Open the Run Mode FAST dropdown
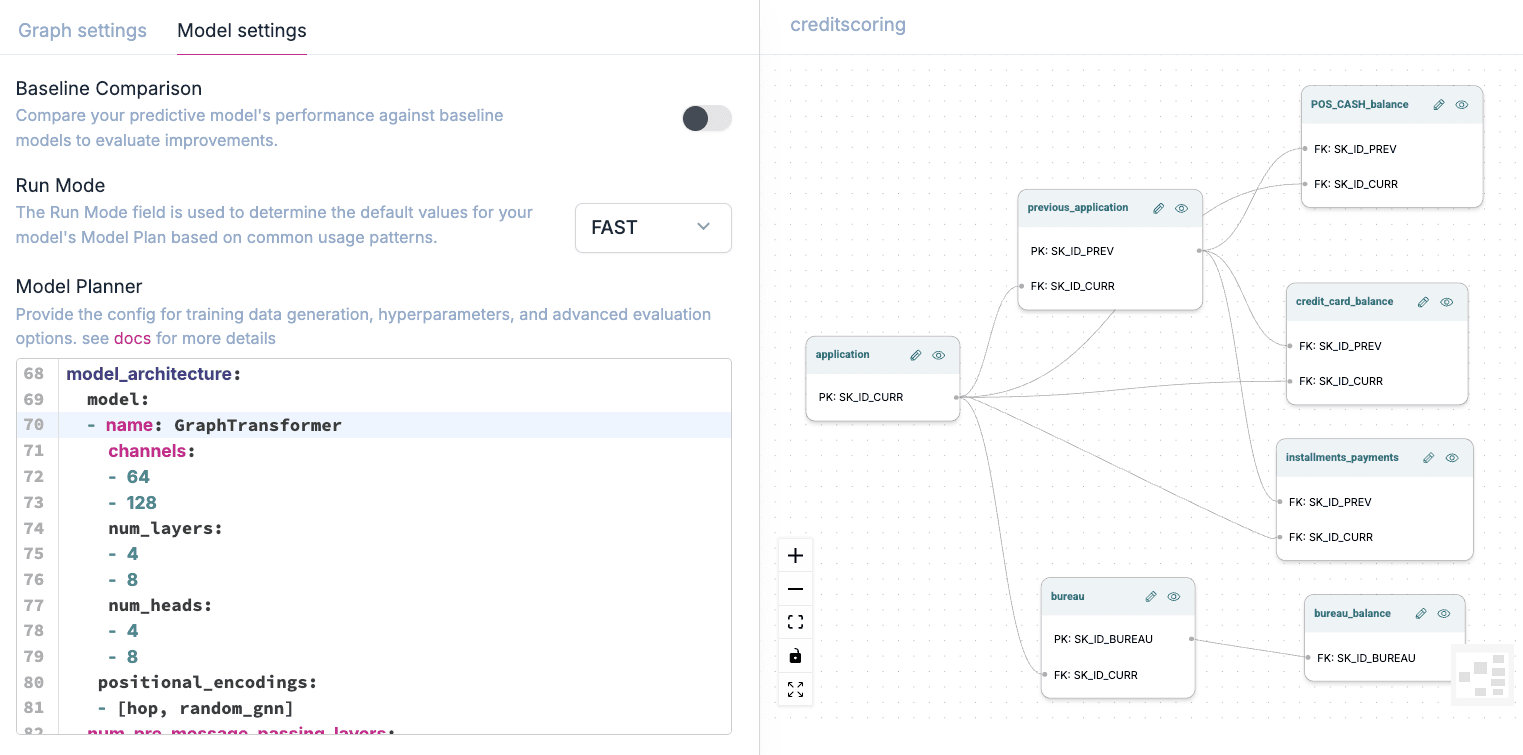This screenshot has width=1523, height=755. 653,228
